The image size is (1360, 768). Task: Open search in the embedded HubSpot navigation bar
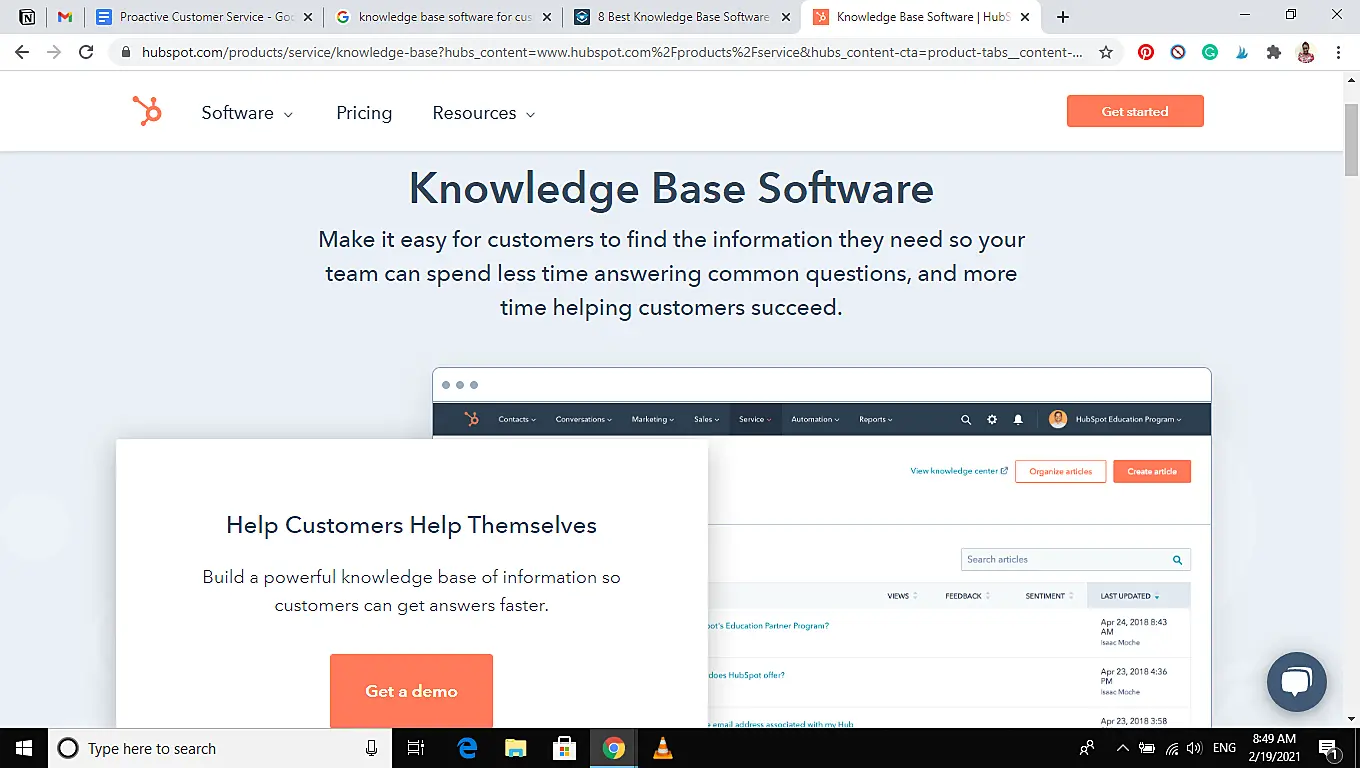[x=965, y=419]
